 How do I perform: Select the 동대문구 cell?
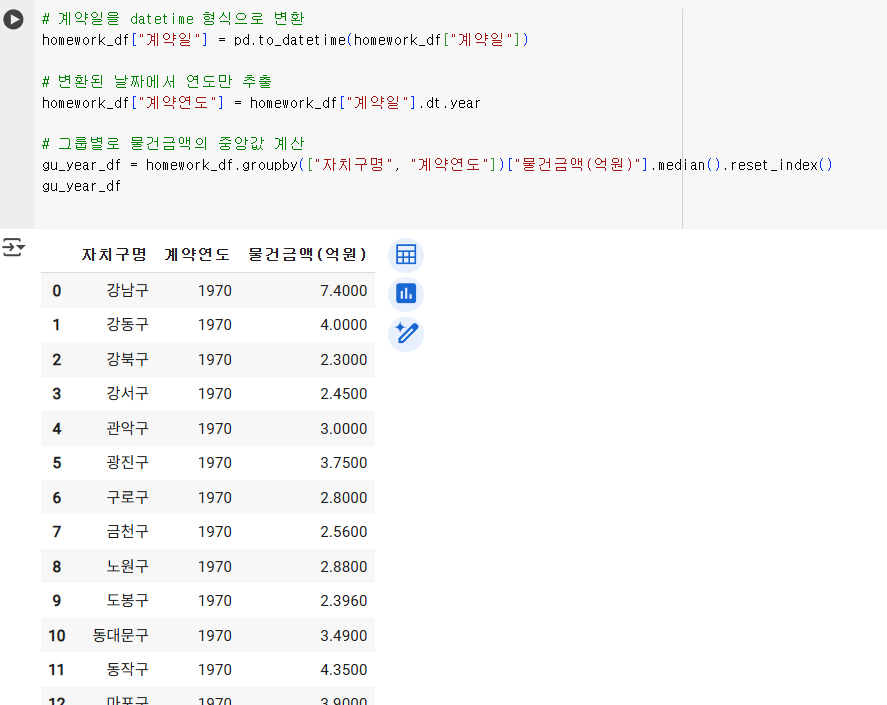click(x=120, y=635)
